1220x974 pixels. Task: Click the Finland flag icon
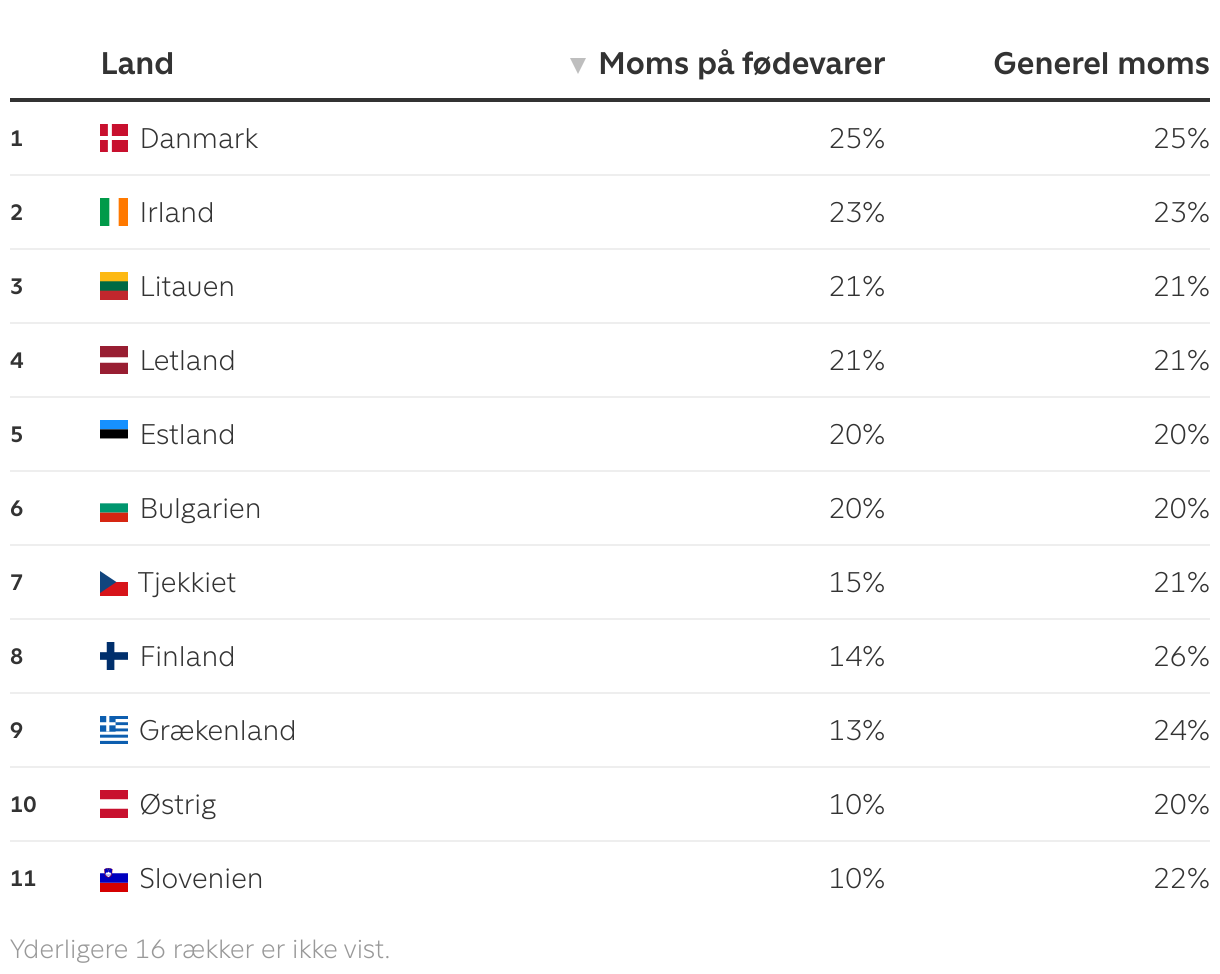click(x=114, y=656)
